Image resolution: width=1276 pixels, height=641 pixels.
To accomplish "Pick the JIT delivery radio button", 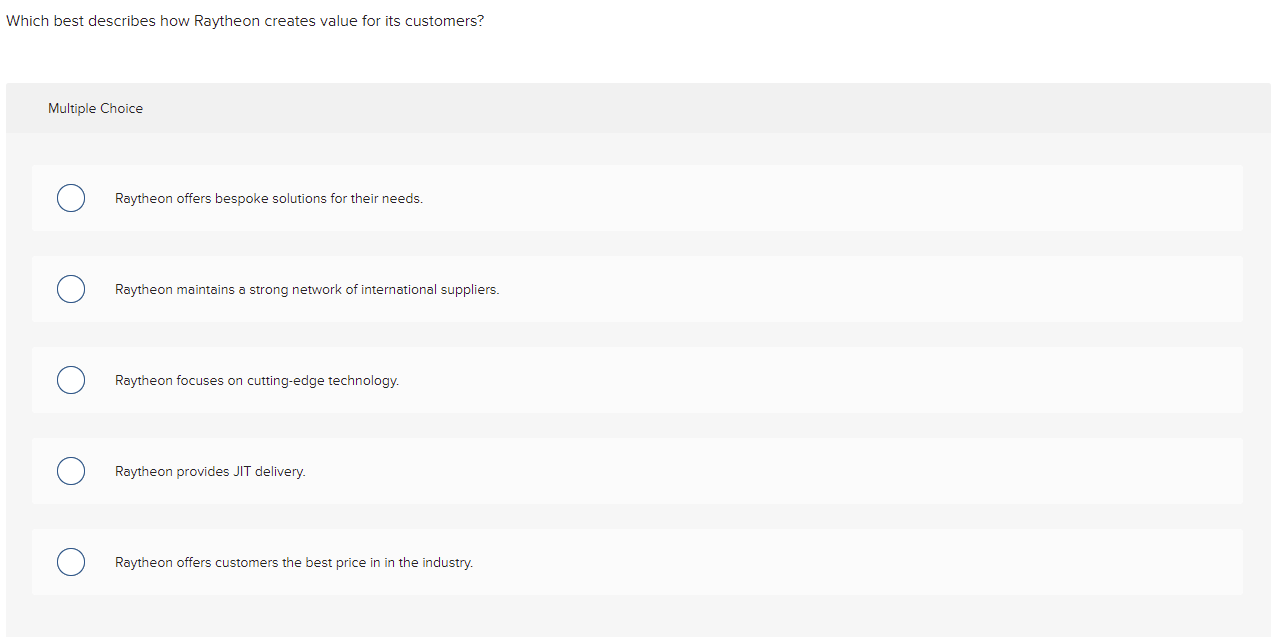I will click(x=71, y=471).
